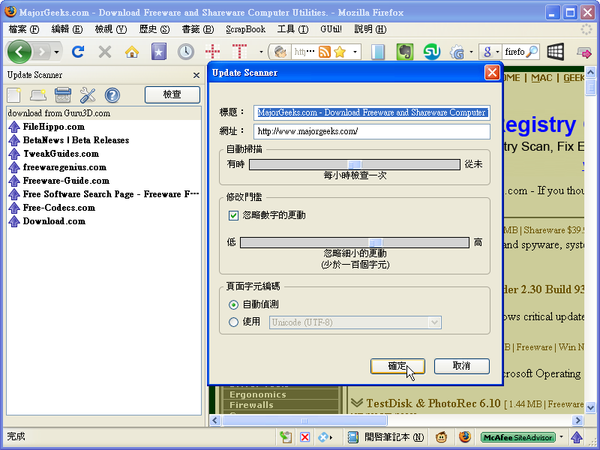Open the ScrapBook menu
Screen dimensions: 600x450
tap(246, 29)
